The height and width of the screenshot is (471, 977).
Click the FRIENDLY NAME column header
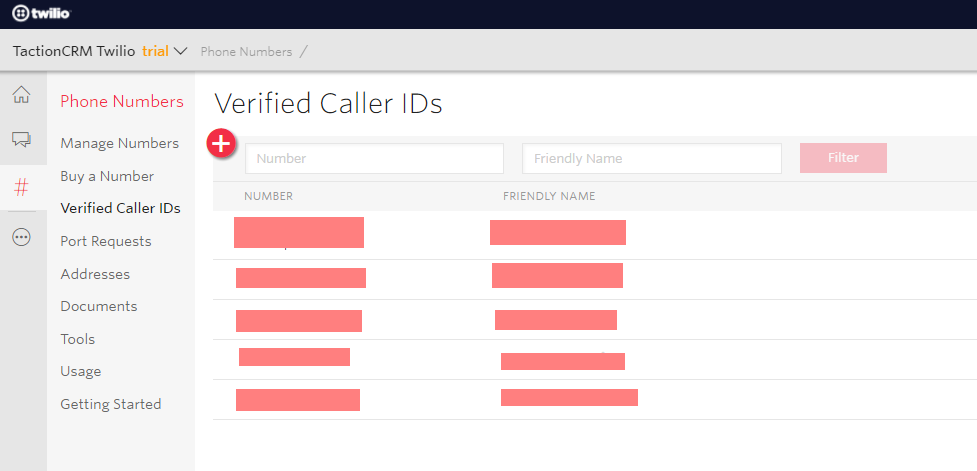[x=549, y=196]
